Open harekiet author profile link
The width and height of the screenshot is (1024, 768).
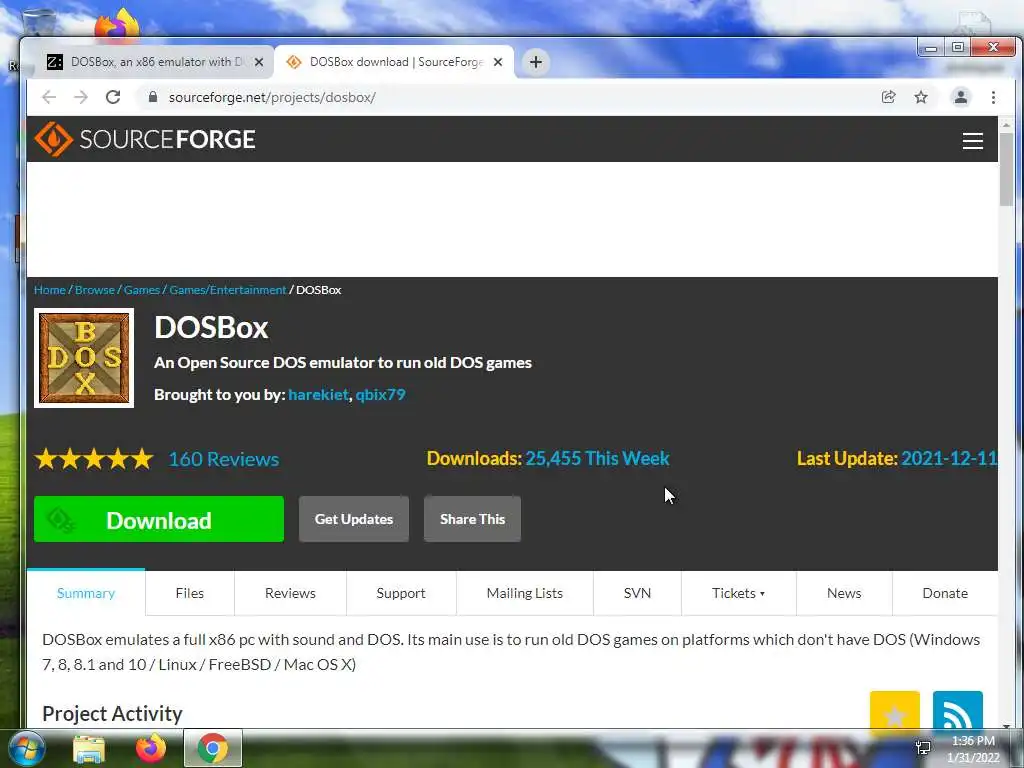pos(318,394)
